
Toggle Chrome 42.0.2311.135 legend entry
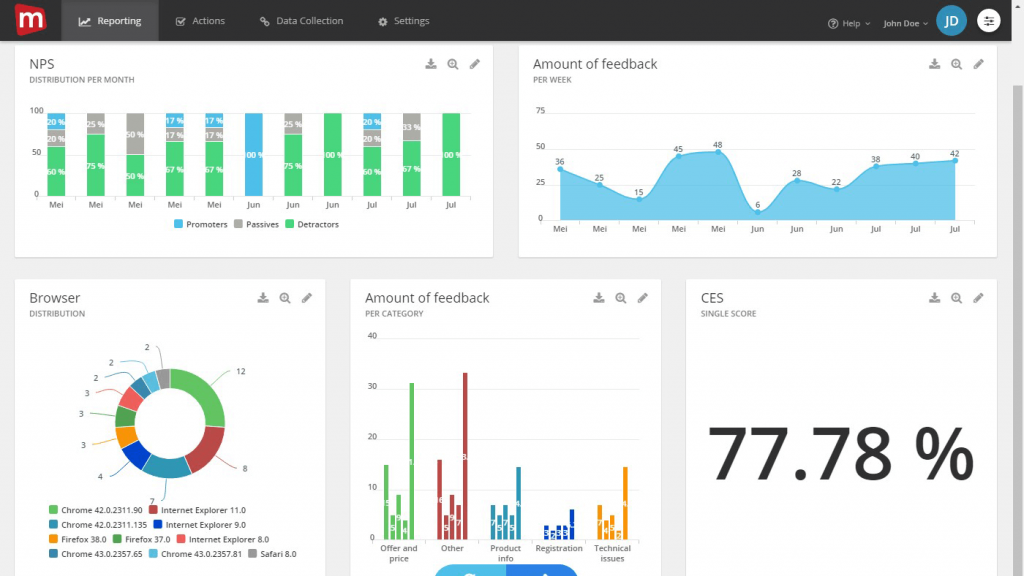(98, 524)
